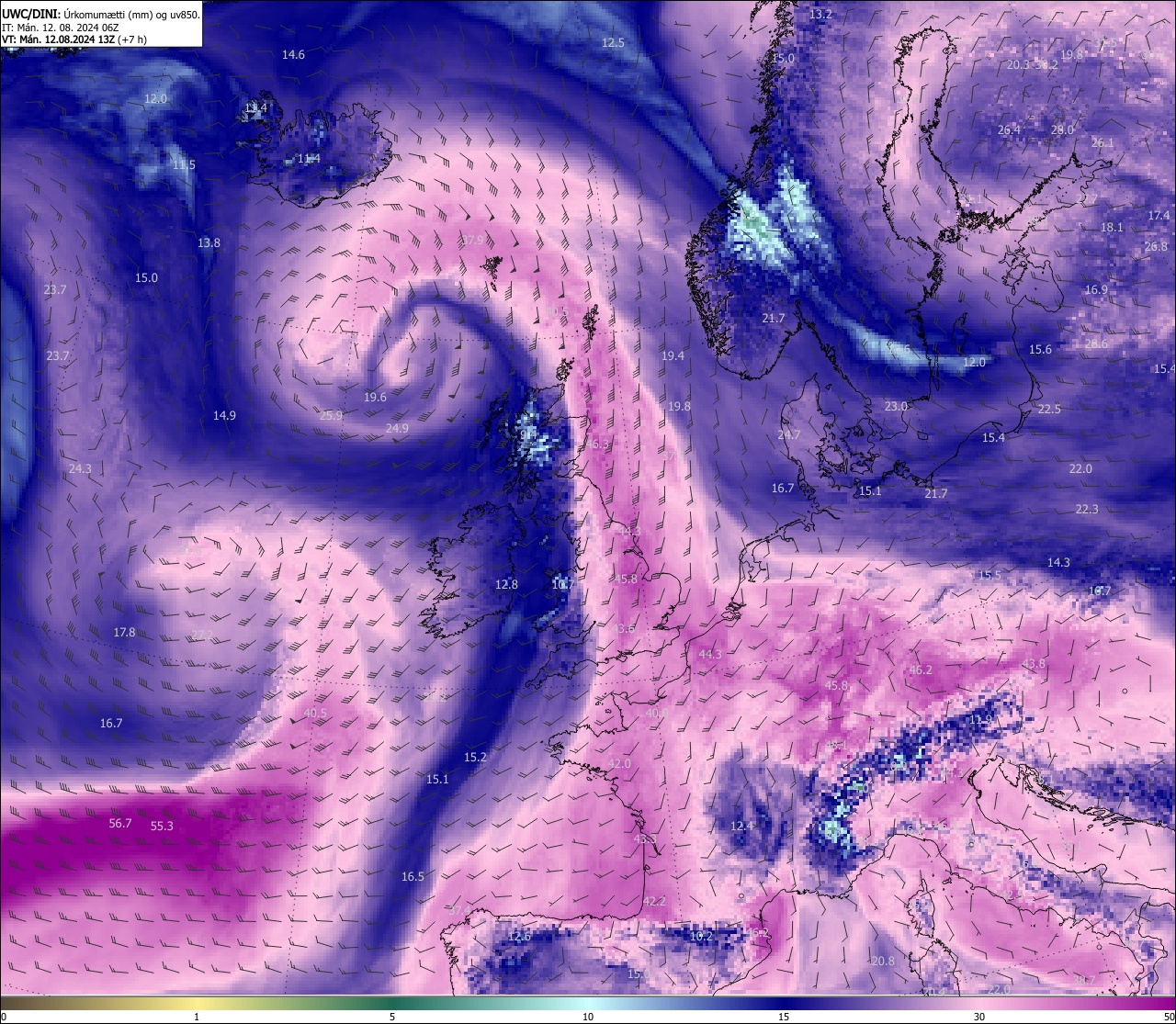Click the 25.9 value label
The height and width of the screenshot is (1024, 1176).
pyautogui.click(x=331, y=416)
